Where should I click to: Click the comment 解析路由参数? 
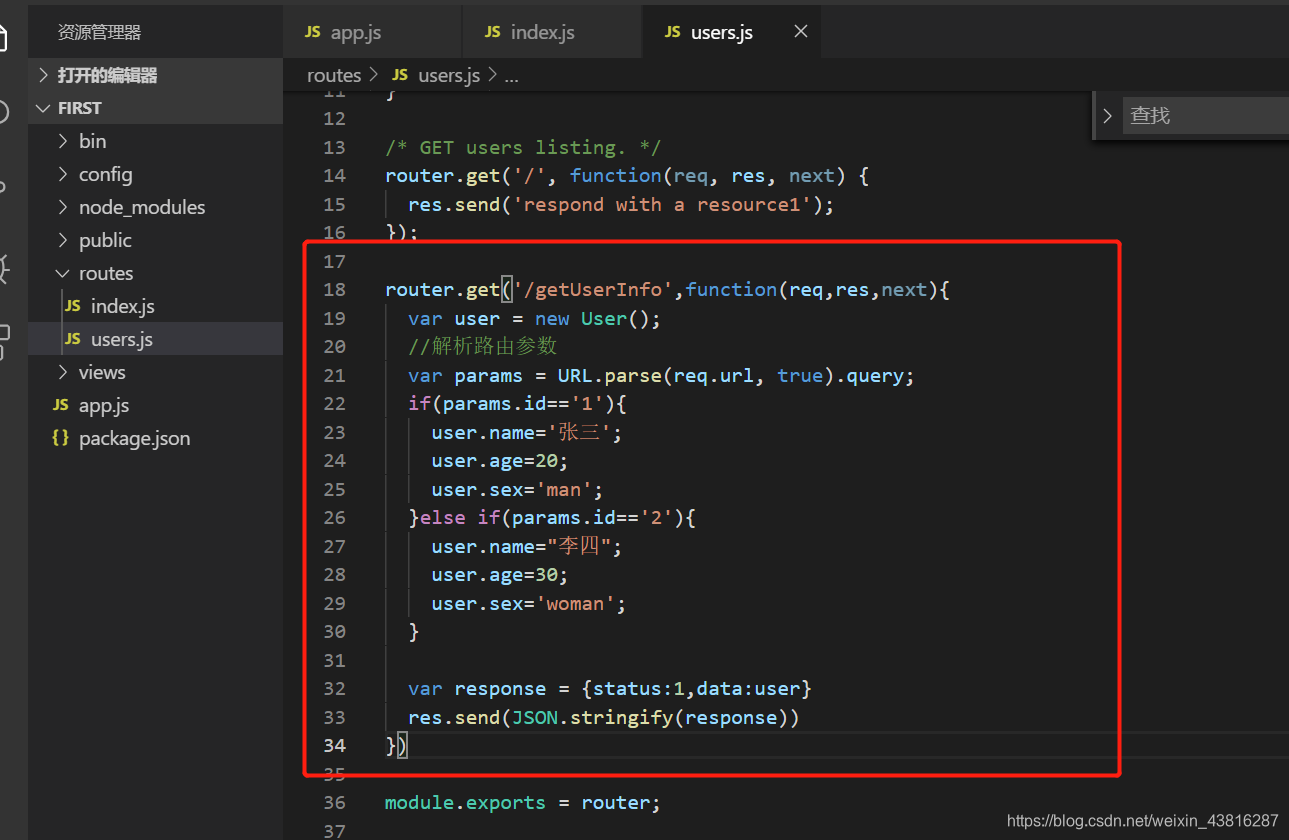[483, 346]
